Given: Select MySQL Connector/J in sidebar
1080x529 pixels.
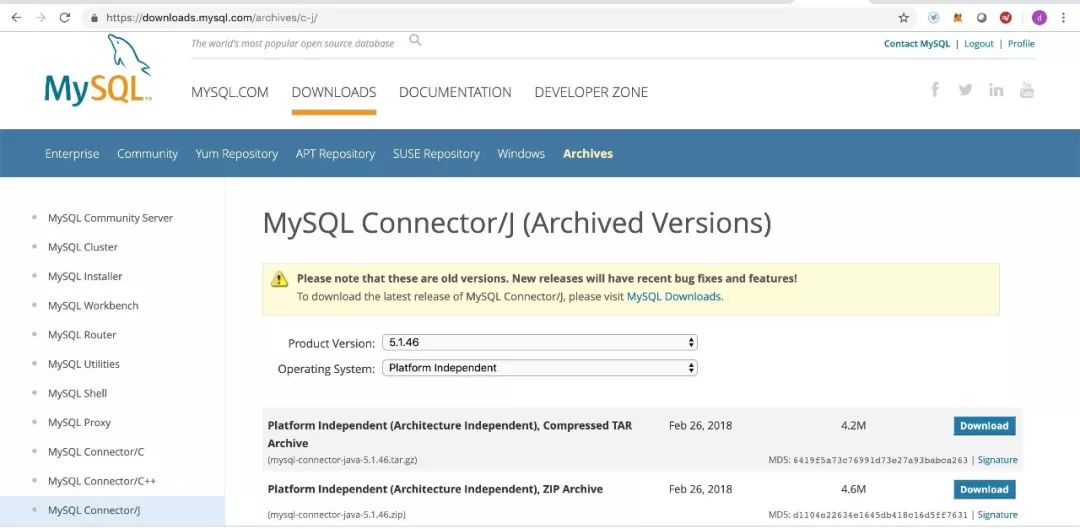Looking at the screenshot, I should 94,510.
